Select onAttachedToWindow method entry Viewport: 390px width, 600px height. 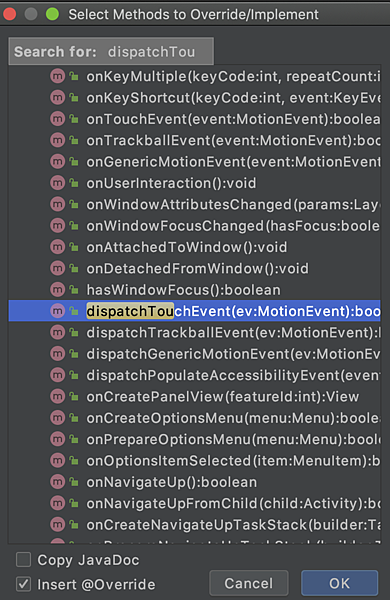pos(194,247)
